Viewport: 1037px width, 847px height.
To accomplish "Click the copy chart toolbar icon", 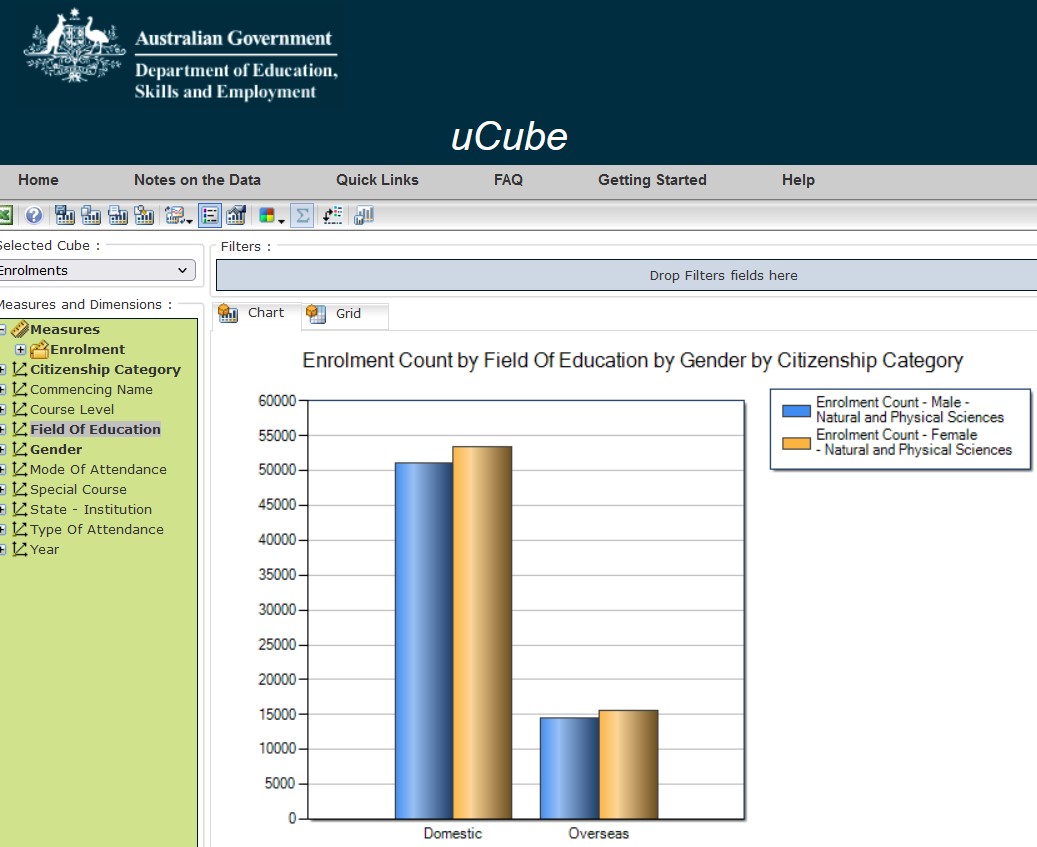I will tap(91, 216).
